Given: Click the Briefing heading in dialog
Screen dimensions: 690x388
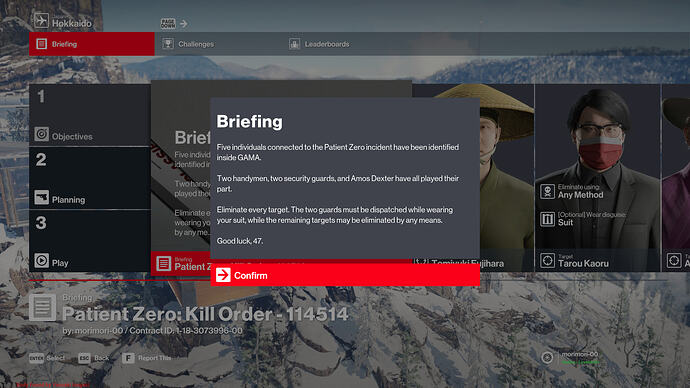Looking at the screenshot, I should tap(250, 121).
